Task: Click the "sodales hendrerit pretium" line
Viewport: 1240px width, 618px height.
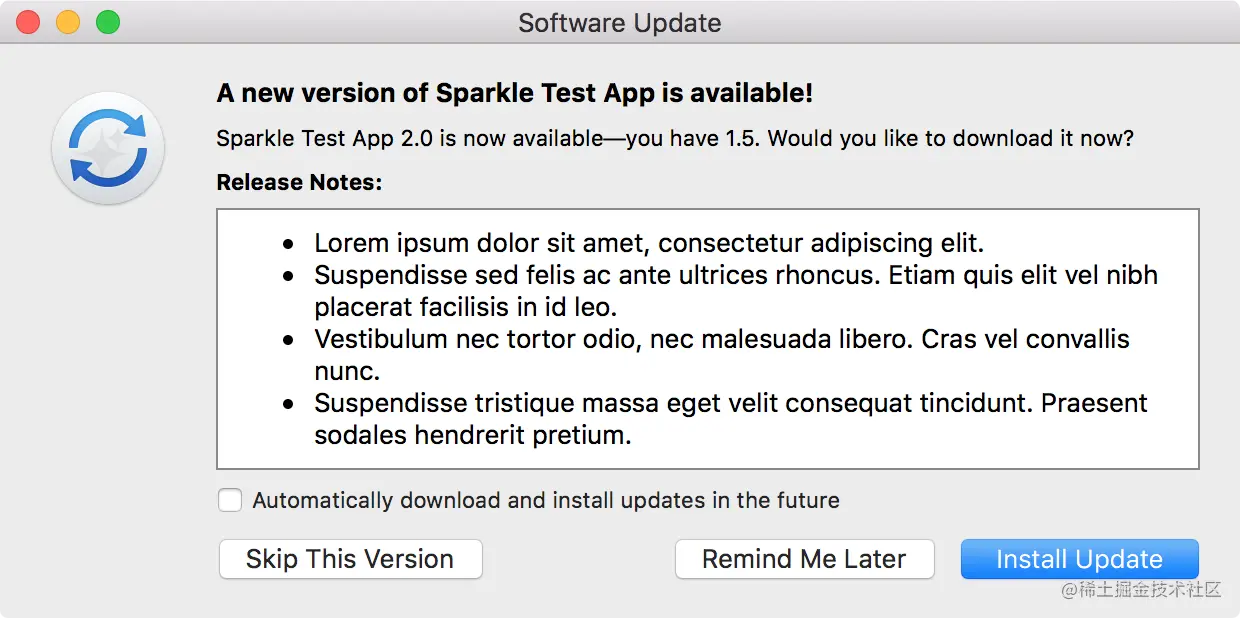Action: point(473,435)
